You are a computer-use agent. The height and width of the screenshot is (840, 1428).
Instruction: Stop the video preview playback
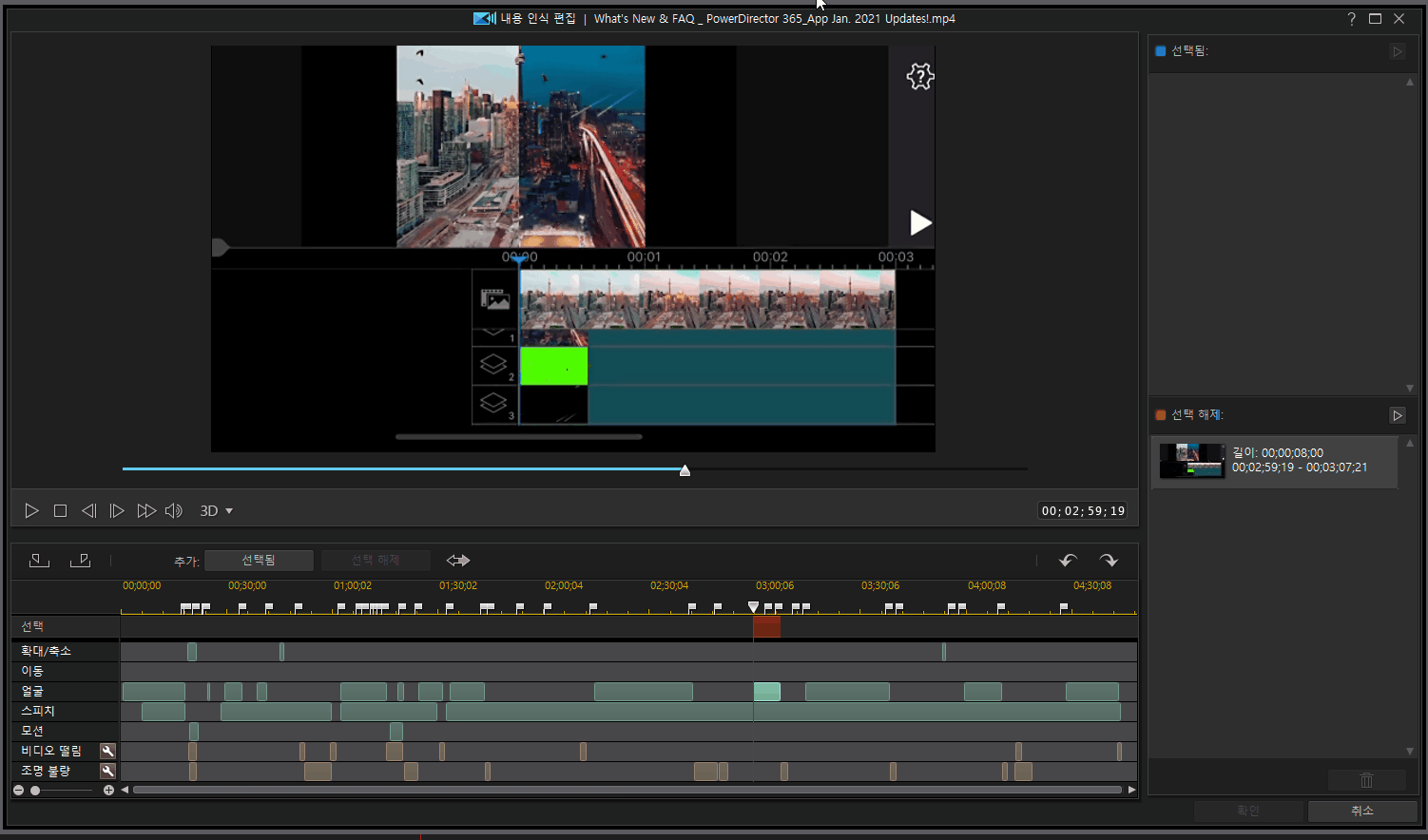[60, 511]
